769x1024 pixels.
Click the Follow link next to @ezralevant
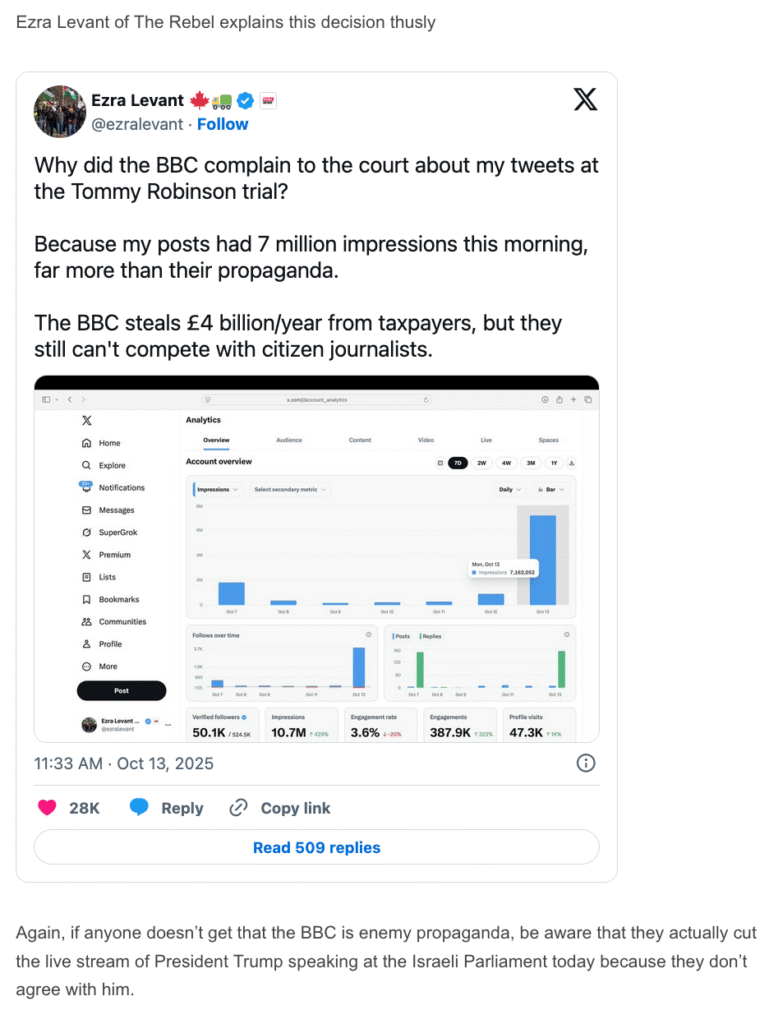point(223,124)
